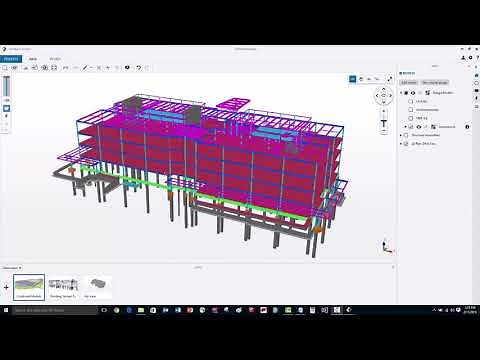This screenshot has height=360, width=480.
Task: Open the help question mark icon
Action: coord(477,58)
